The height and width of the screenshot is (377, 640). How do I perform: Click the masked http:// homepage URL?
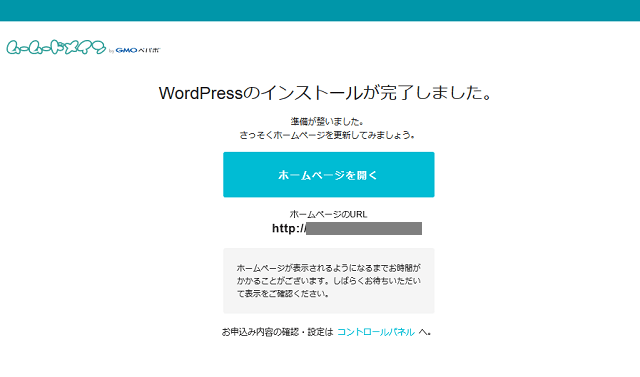click(347, 228)
